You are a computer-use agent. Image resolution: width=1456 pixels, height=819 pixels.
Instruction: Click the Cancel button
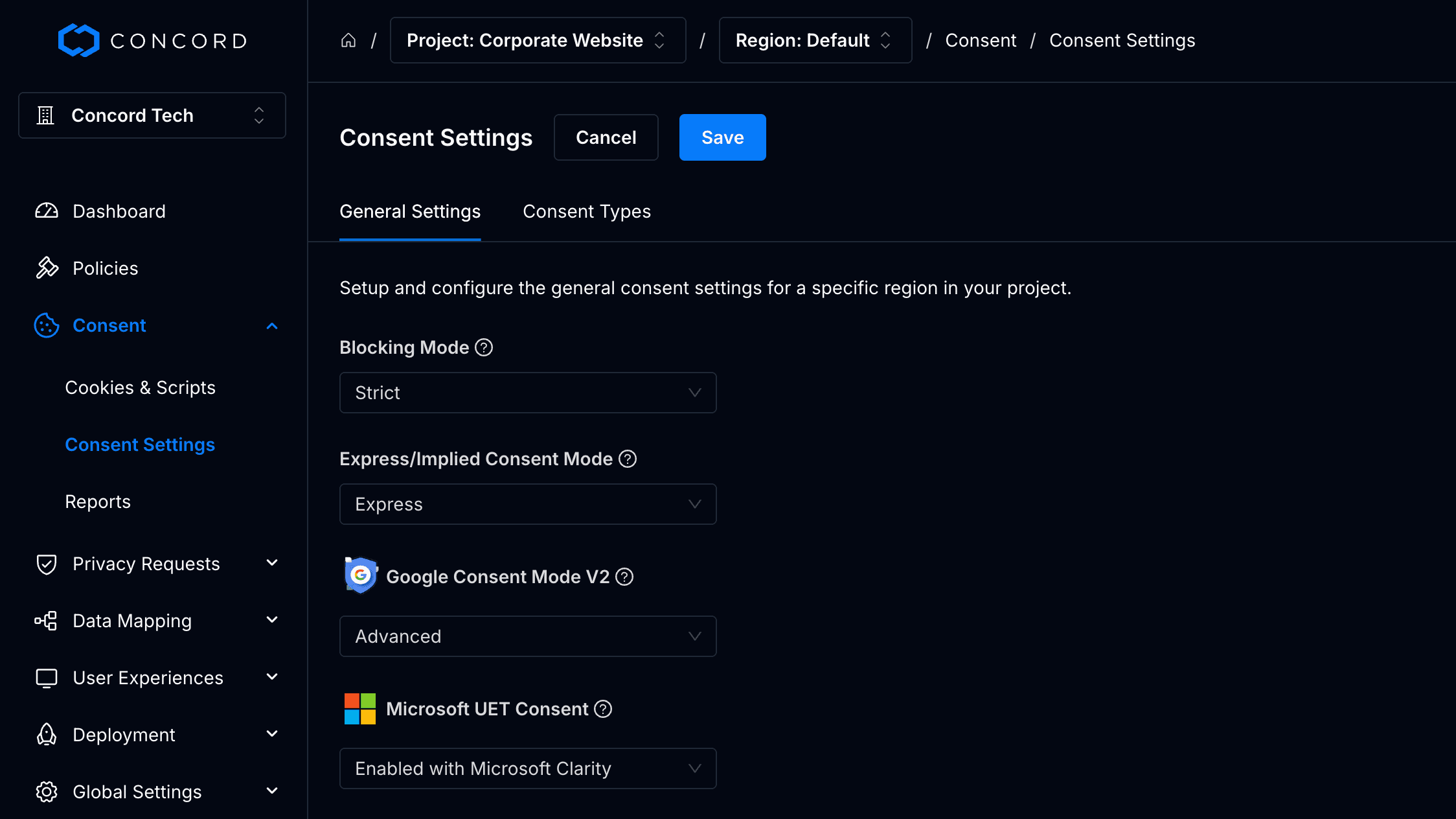pyautogui.click(x=605, y=137)
